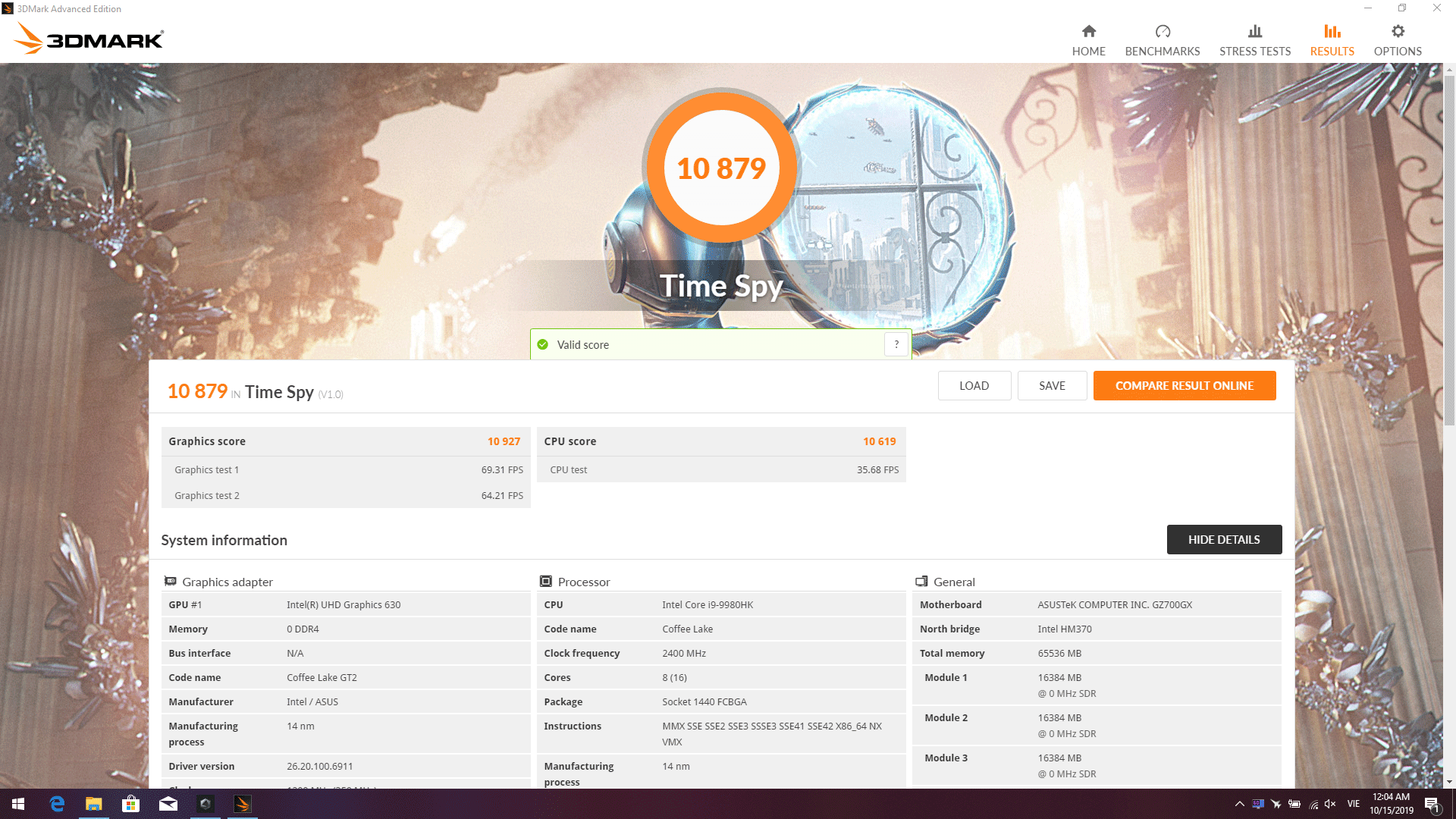The width and height of the screenshot is (1456, 819).
Task: Click the 60 monitor tray icon
Action: point(1258,804)
